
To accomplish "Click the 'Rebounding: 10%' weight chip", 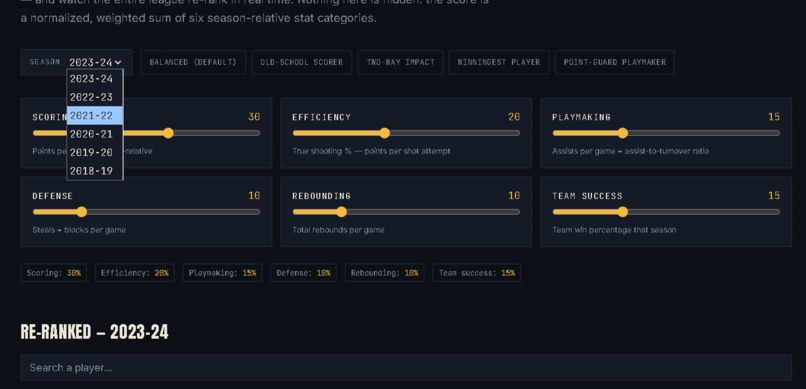I will coord(384,273).
